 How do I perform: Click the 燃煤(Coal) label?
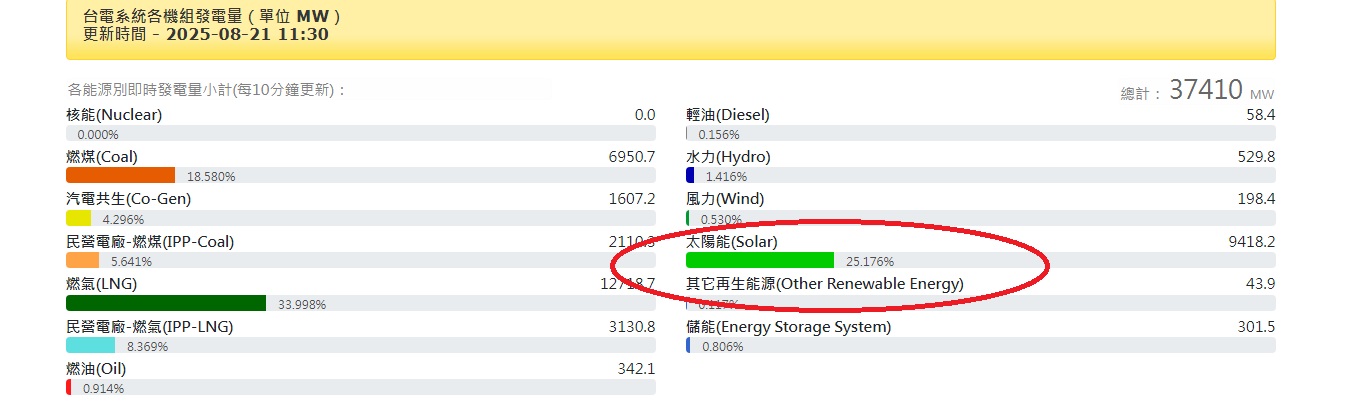pyautogui.click(x=102, y=157)
